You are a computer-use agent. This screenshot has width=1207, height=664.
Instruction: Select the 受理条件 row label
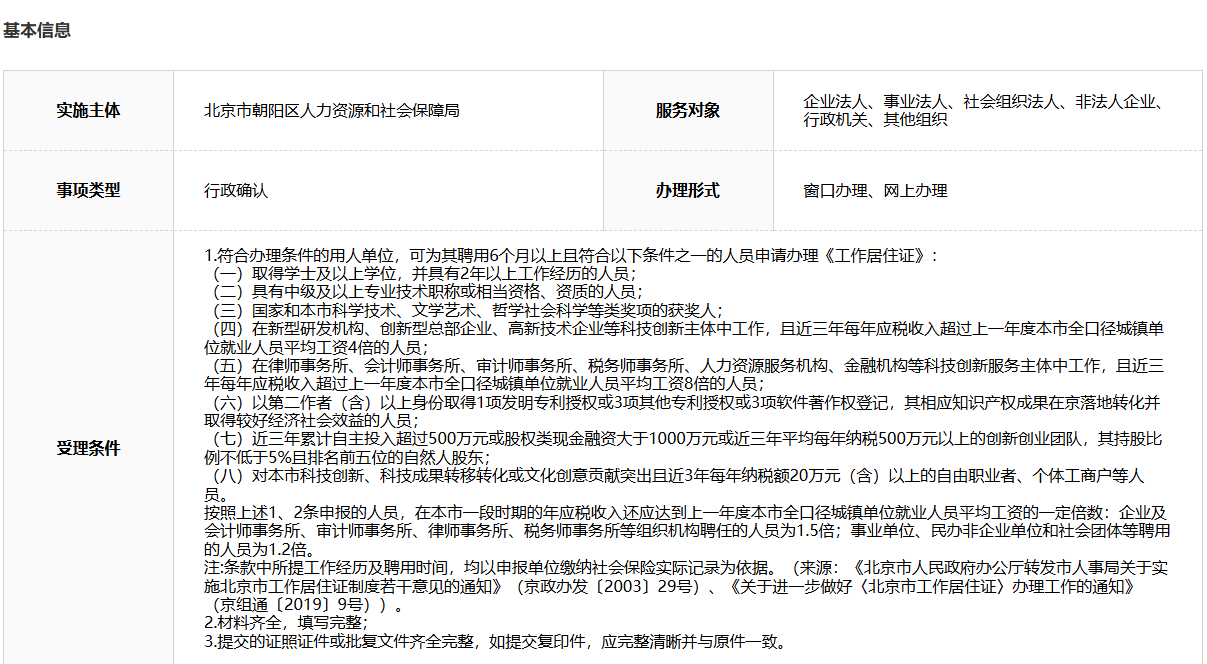coord(88,448)
